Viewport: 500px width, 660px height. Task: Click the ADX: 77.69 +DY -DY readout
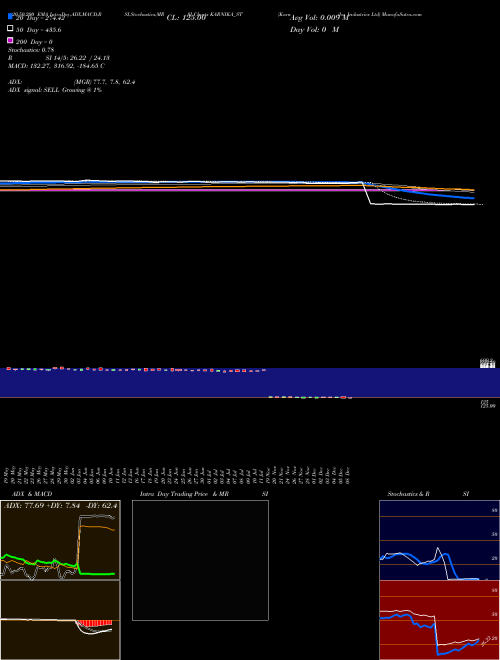tap(60, 505)
